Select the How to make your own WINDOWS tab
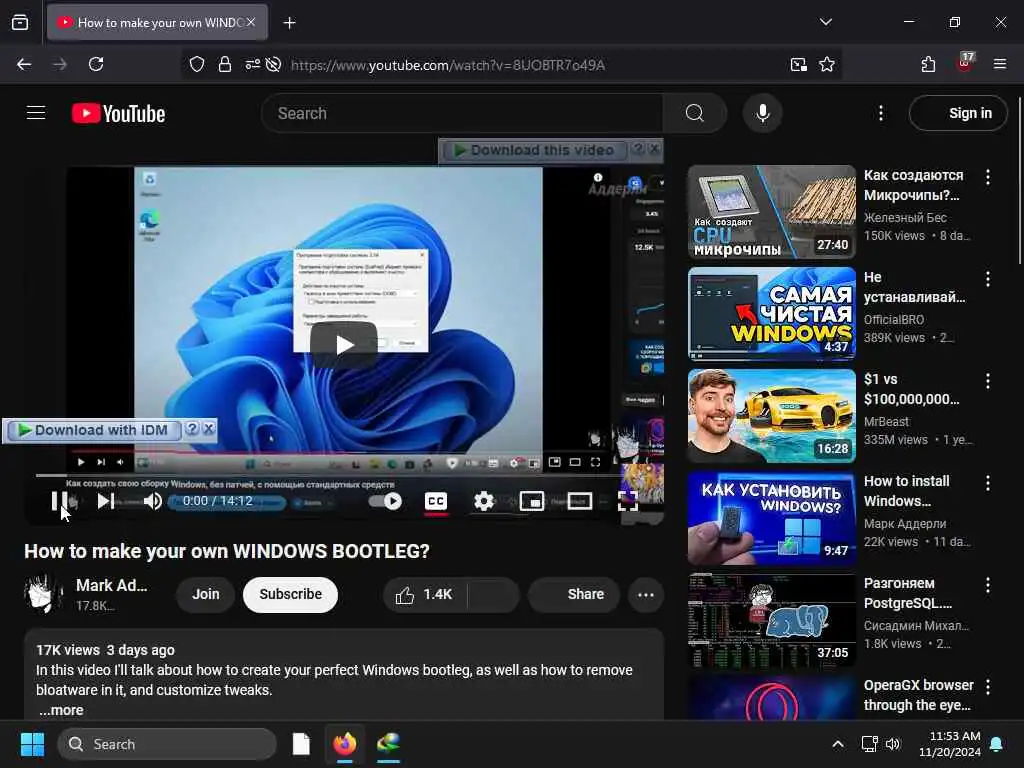Image resolution: width=1024 pixels, height=768 pixels. coord(157,23)
